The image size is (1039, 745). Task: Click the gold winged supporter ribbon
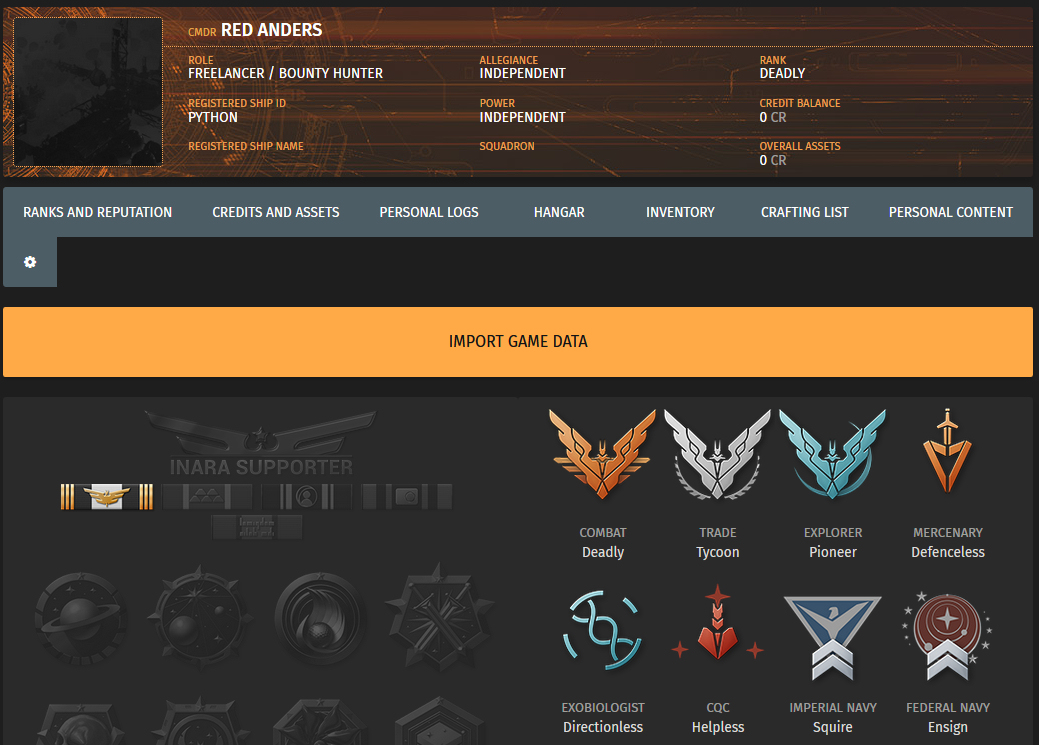107,496
